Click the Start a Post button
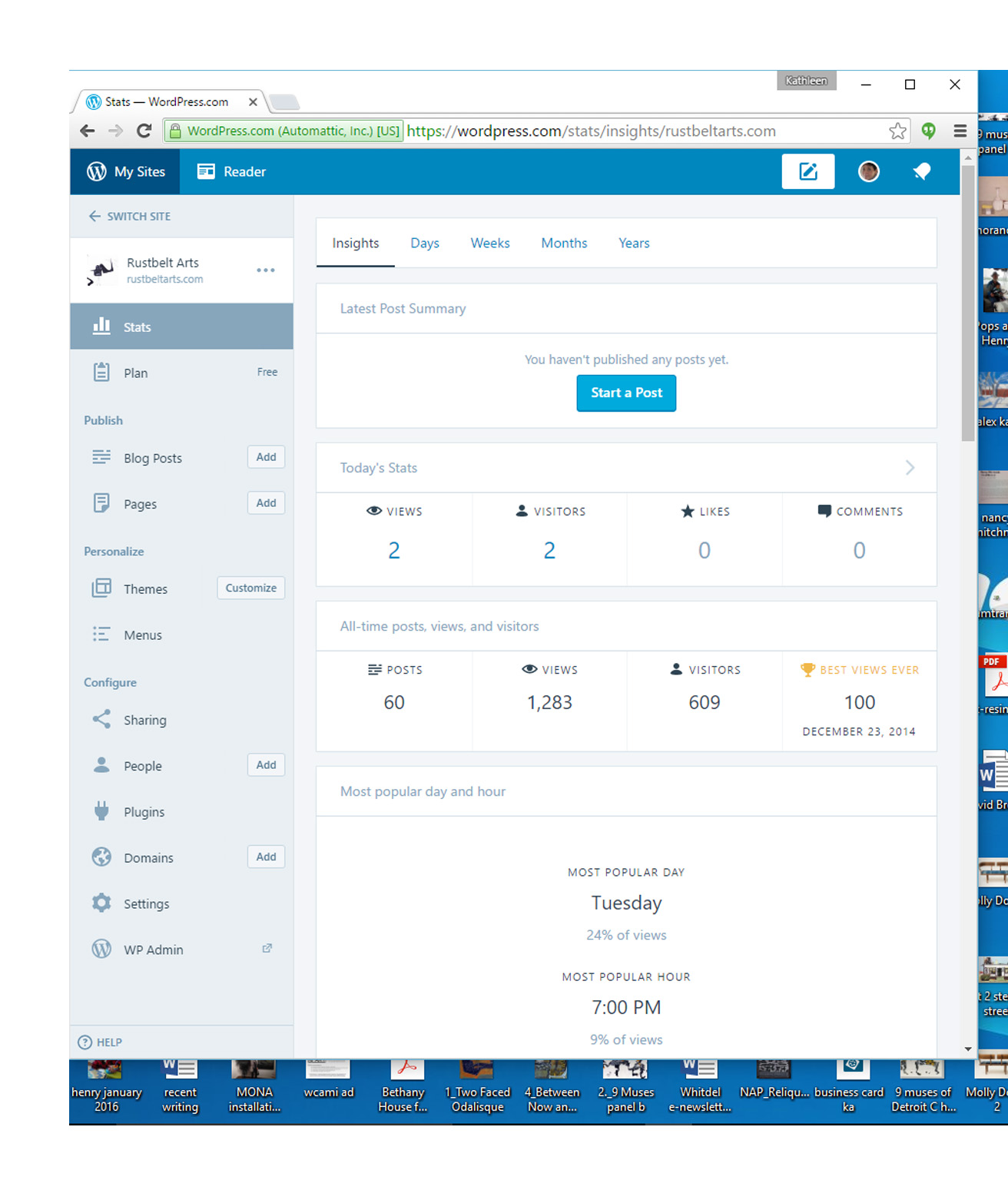The image size is (1008, 1180). pos(626,393)
